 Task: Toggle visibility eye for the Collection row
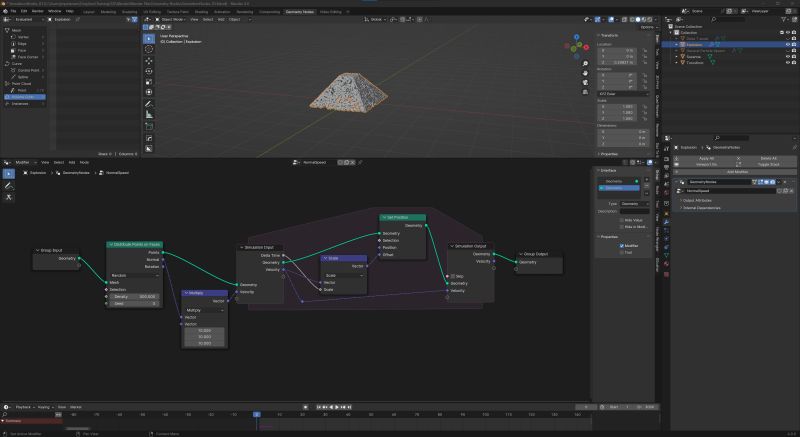click(787, 33)
